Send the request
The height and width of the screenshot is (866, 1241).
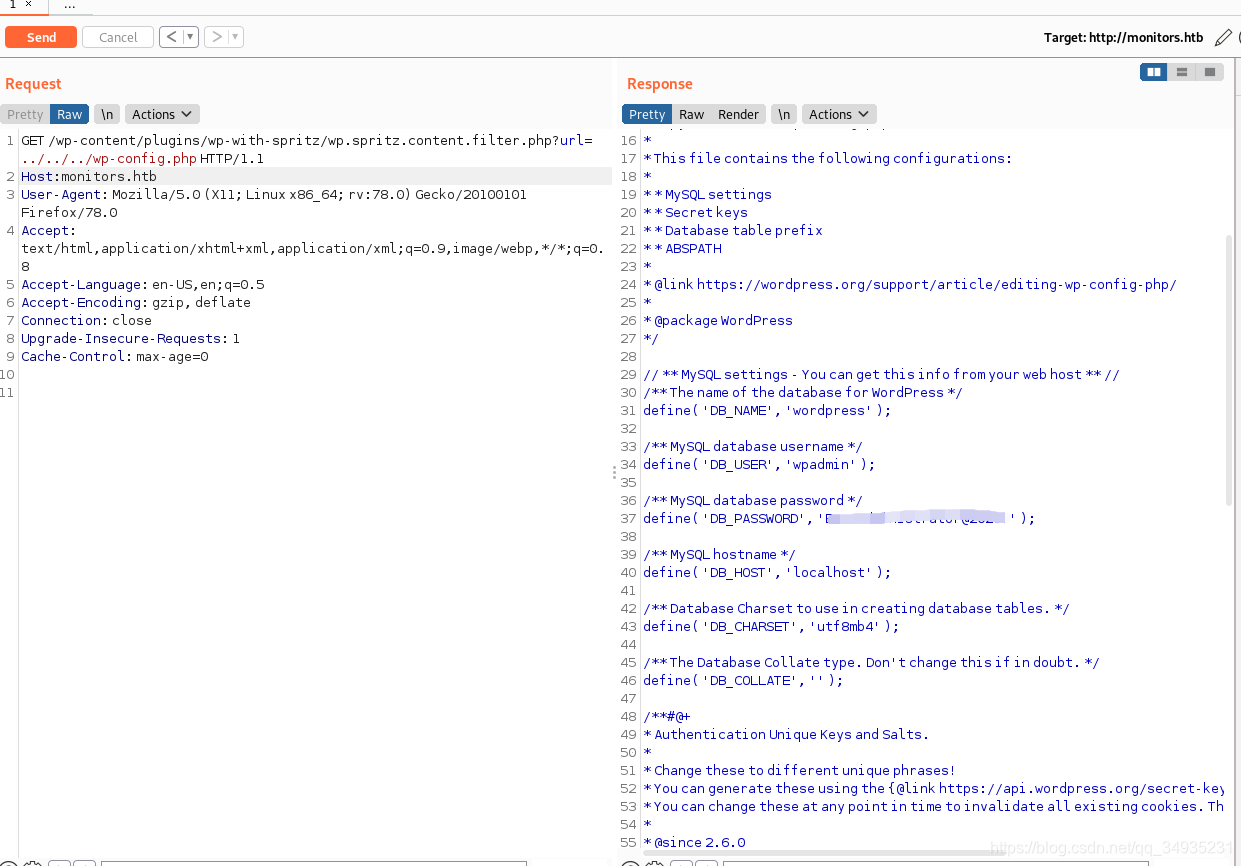pyautogui.click(x=41, y=37)
